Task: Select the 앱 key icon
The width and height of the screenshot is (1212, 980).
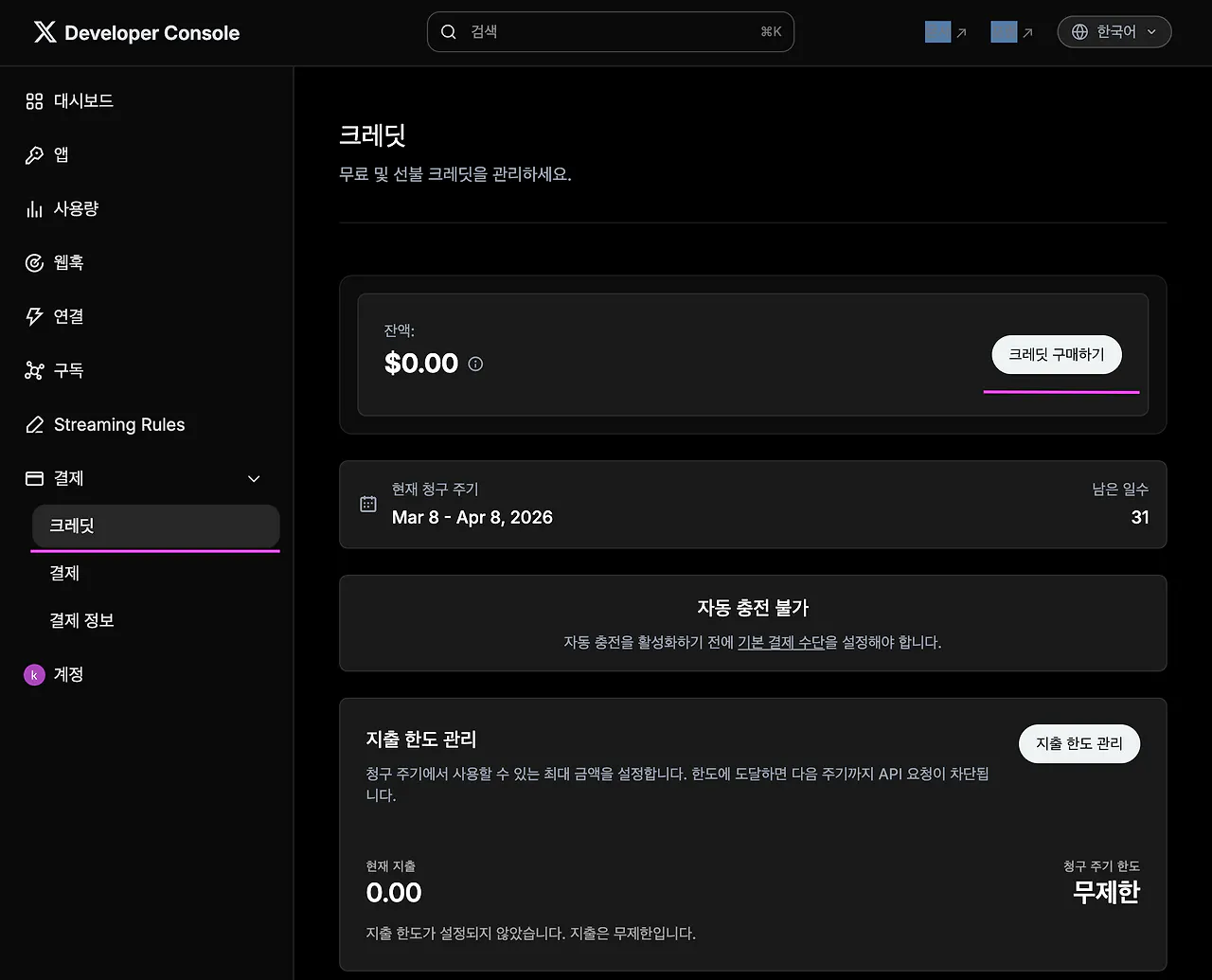Action: pyautogui.click(x=34, y=155)
